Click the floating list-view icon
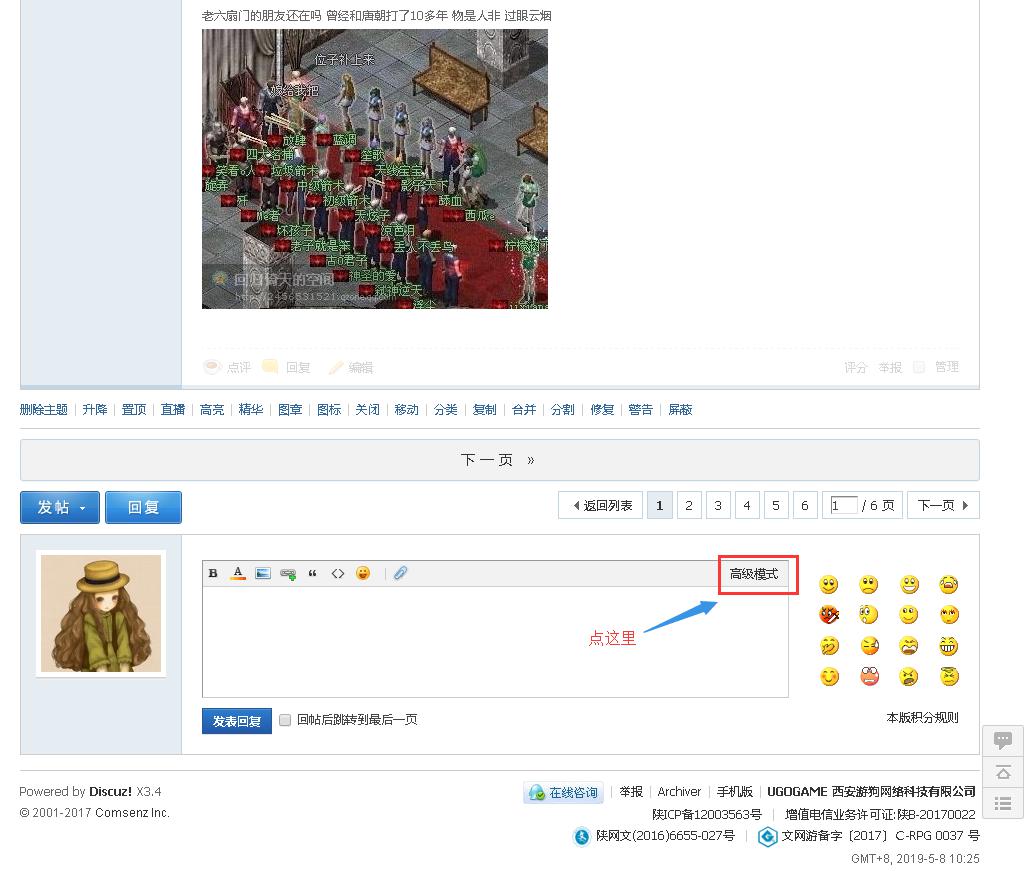The width and height of the screenshot is (1032, 871). (x=1002, y=803)
